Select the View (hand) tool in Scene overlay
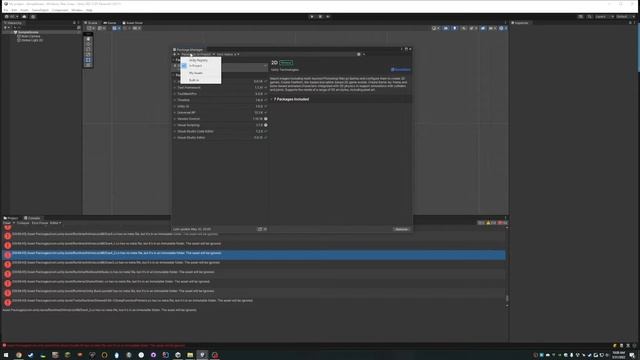The width and height of the screenshot is (640, 360). (x=88, y=39)
